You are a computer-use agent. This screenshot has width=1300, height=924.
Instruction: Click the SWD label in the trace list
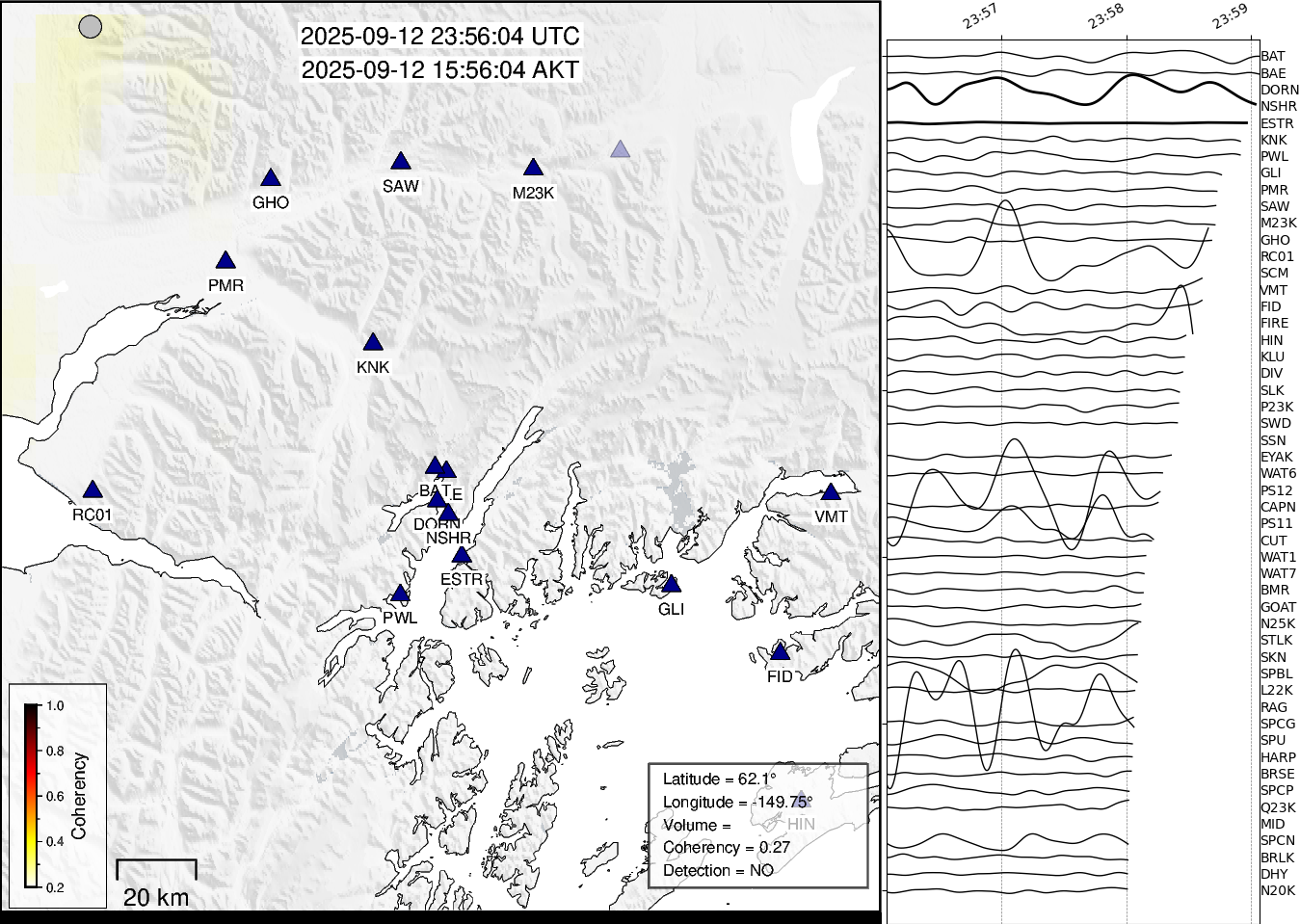click(x=1275, y=424)
